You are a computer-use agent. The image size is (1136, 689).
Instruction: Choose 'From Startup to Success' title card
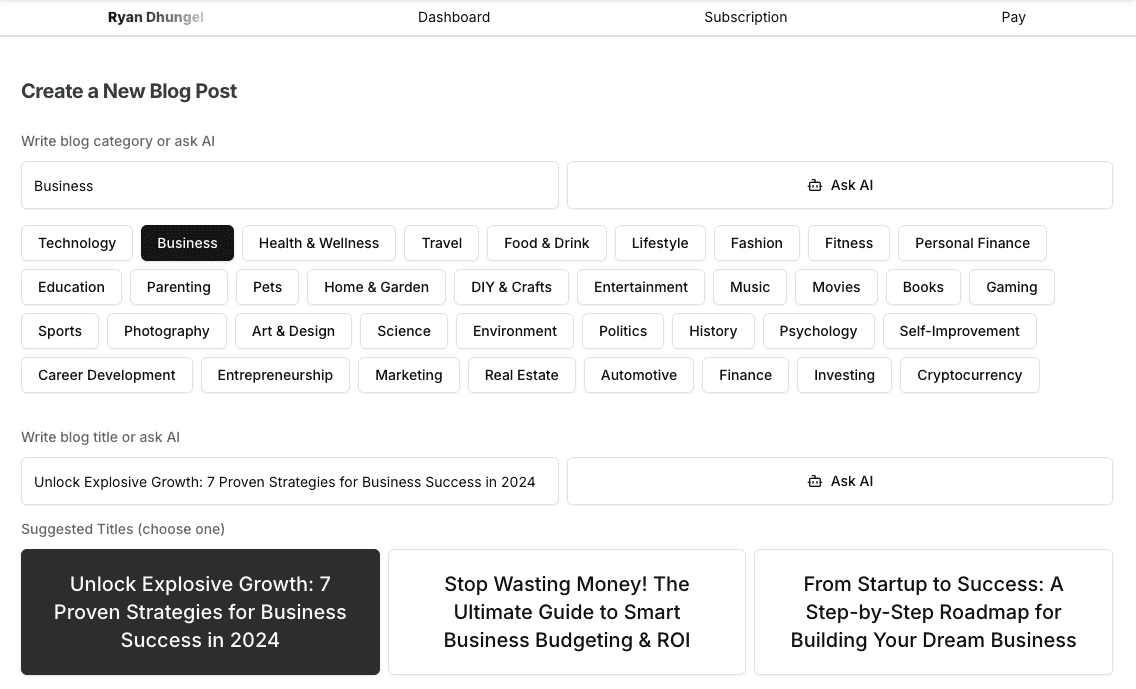pyautogui.click(x=933, y=612)
